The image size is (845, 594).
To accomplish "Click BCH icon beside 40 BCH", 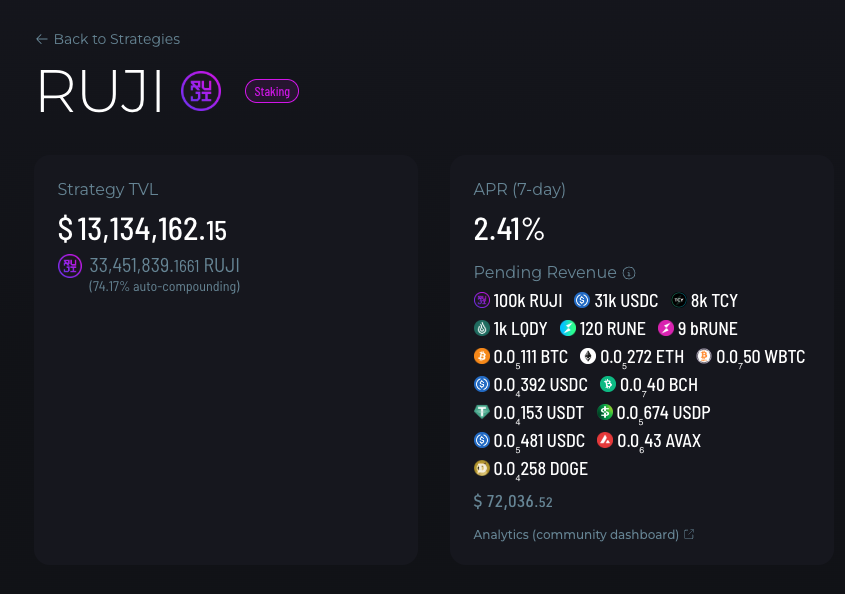I will [608, 384].
